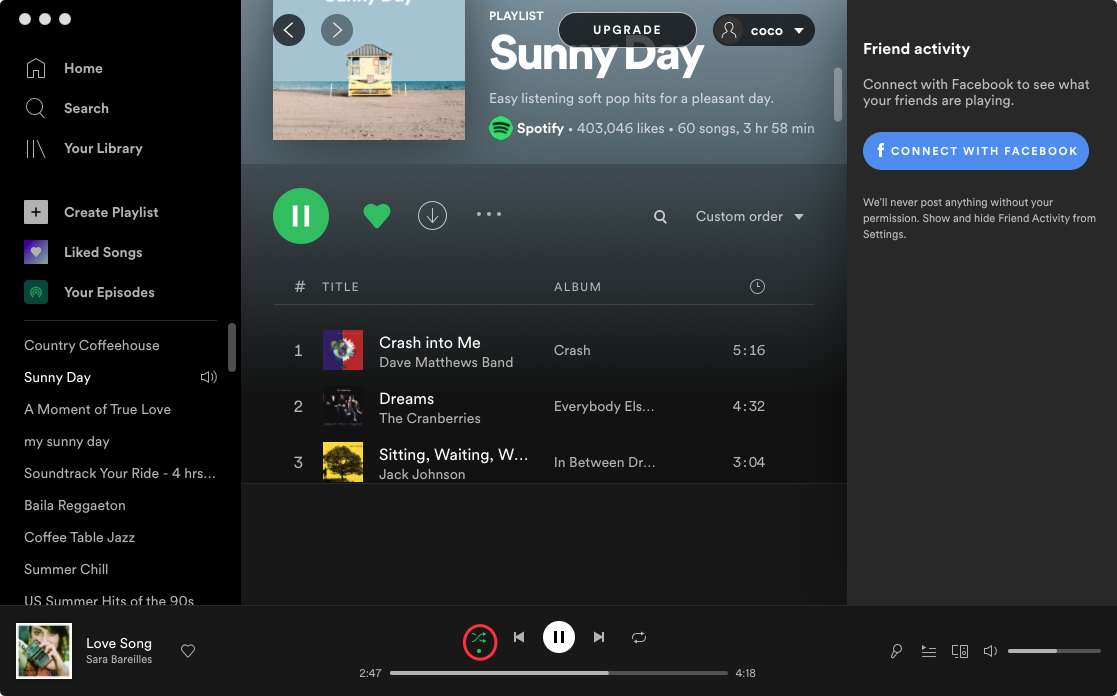Open the connect to a device icon
The image size is (1117, 696).
pos(960,651)
